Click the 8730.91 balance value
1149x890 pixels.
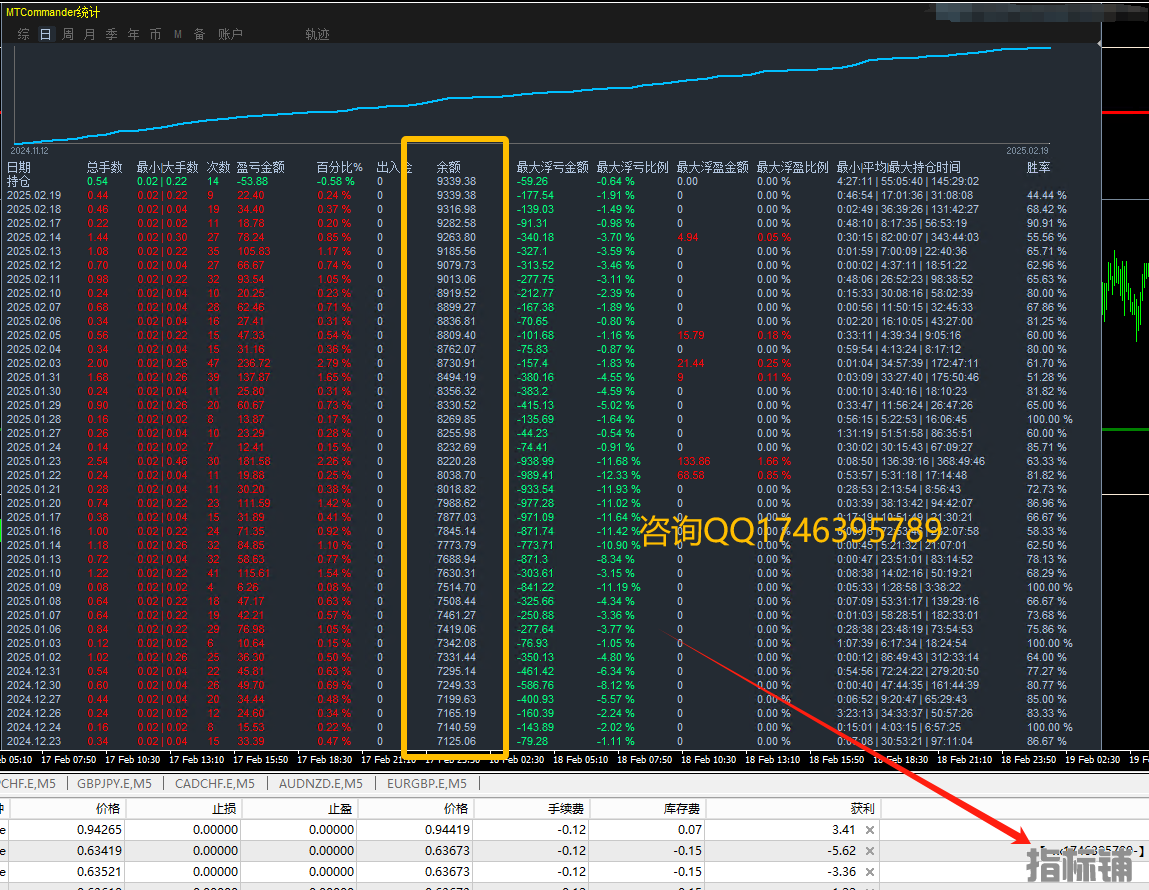pos(456,363)
